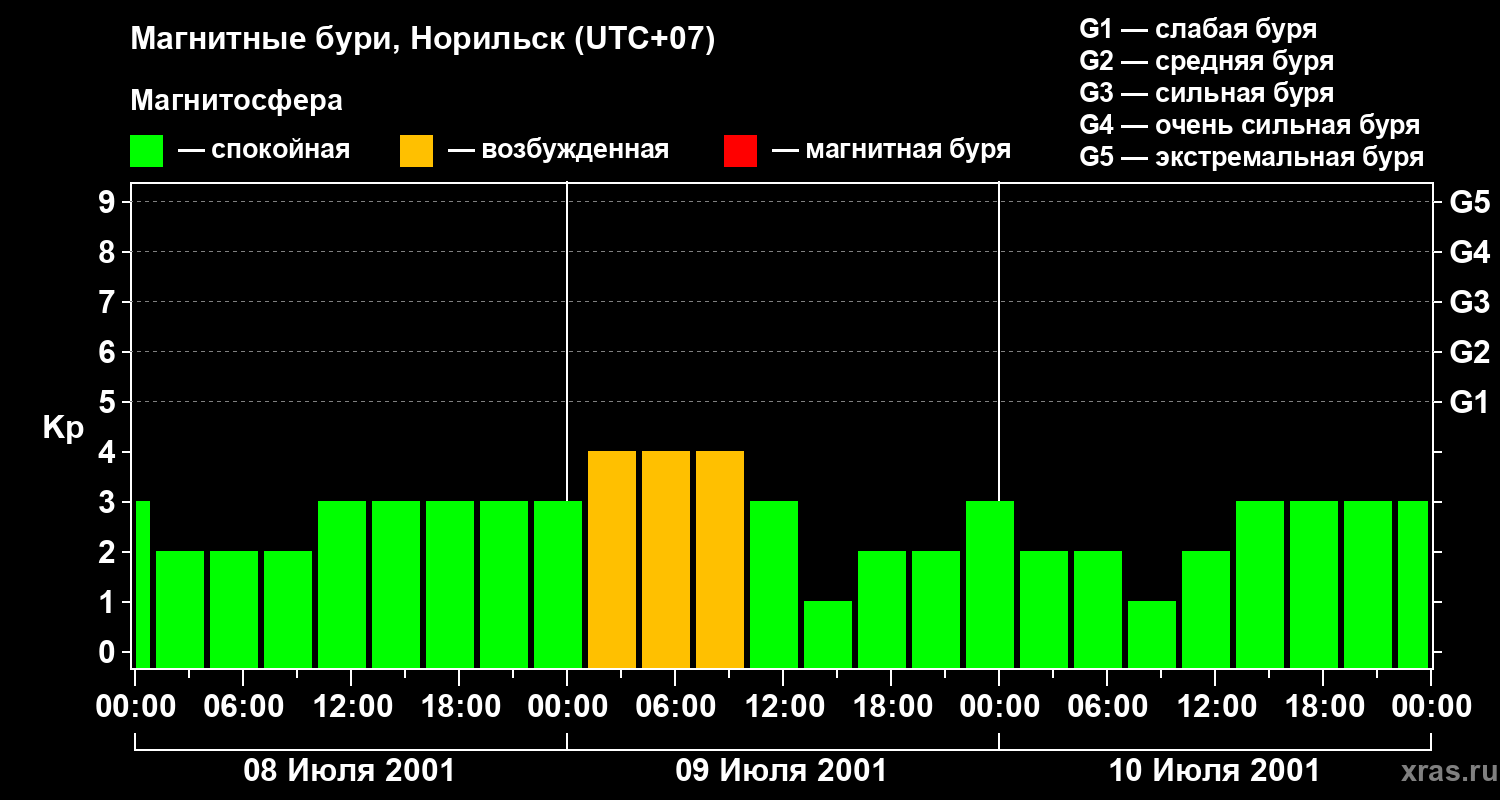
Task: Click the green Kp 3 bar at 12:00, 09 Июля
Action: pos(774,584)
